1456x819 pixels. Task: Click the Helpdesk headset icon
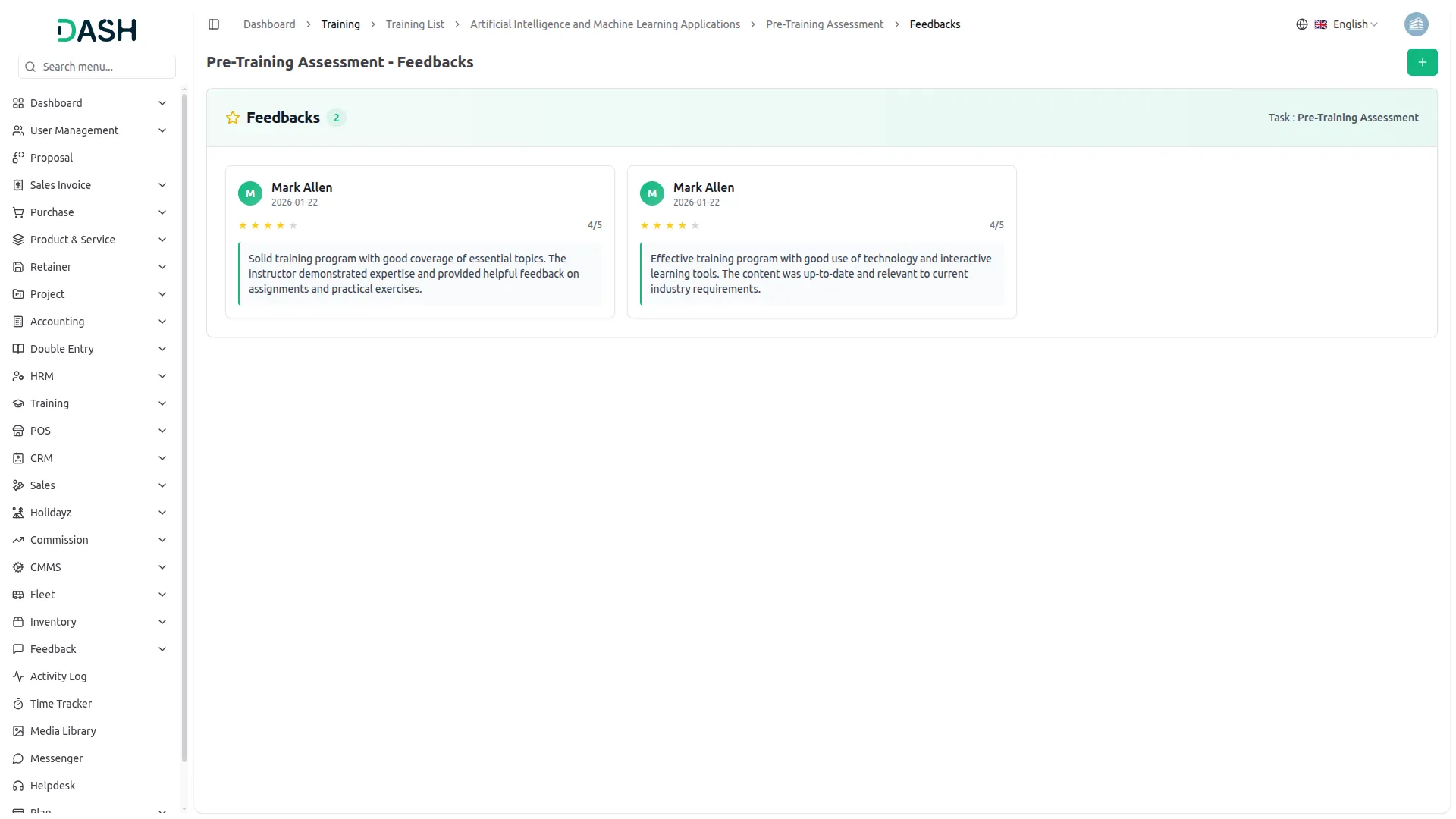(18, 786)
